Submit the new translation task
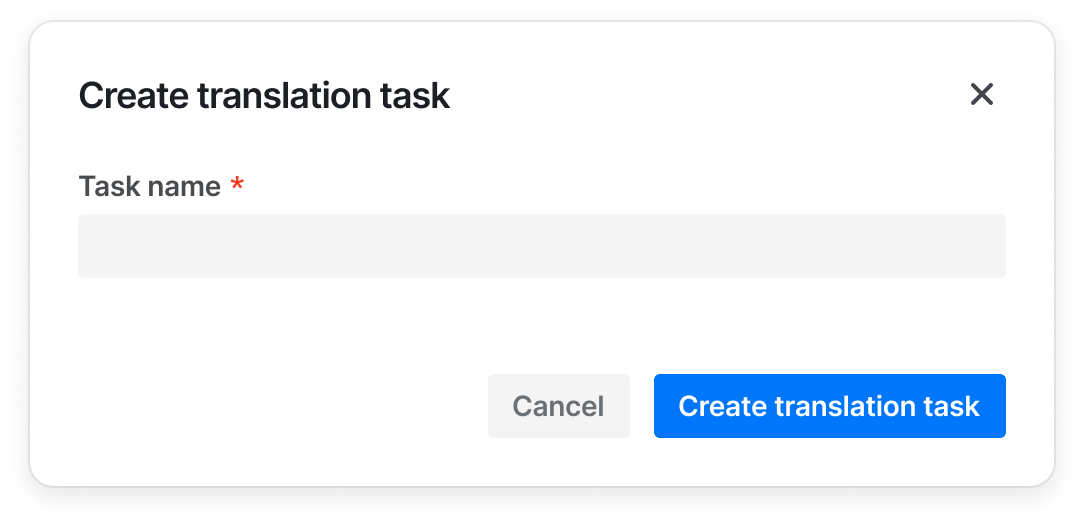 point(830,406)
